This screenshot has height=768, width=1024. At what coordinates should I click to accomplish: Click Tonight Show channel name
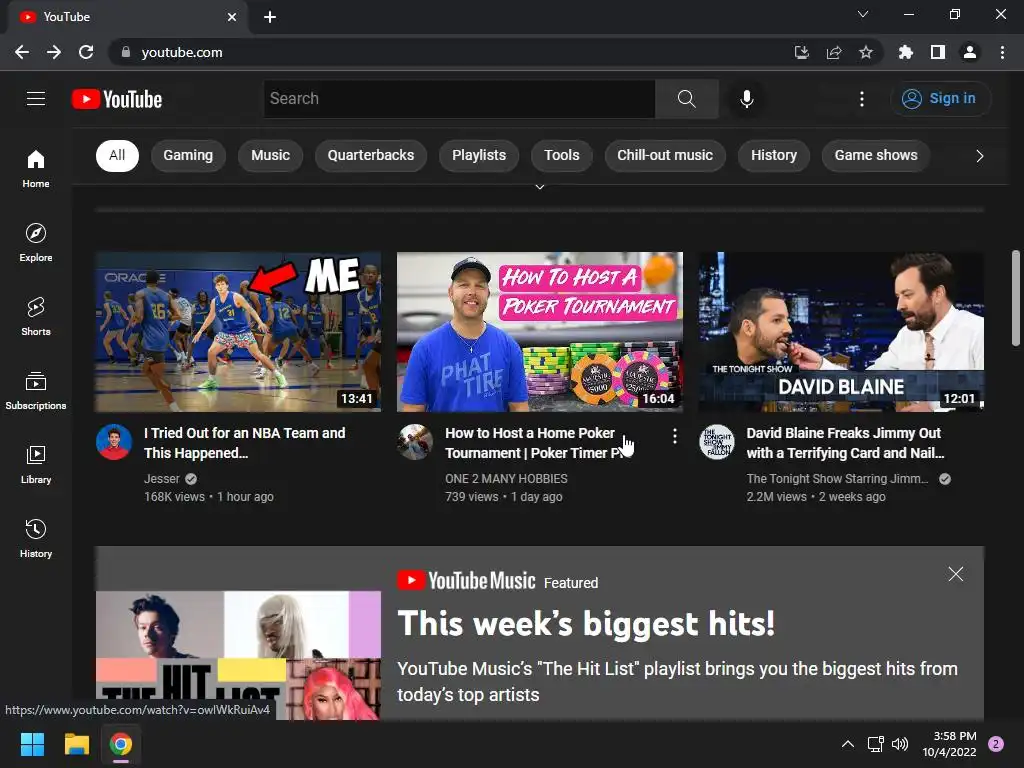coord(837,479)
